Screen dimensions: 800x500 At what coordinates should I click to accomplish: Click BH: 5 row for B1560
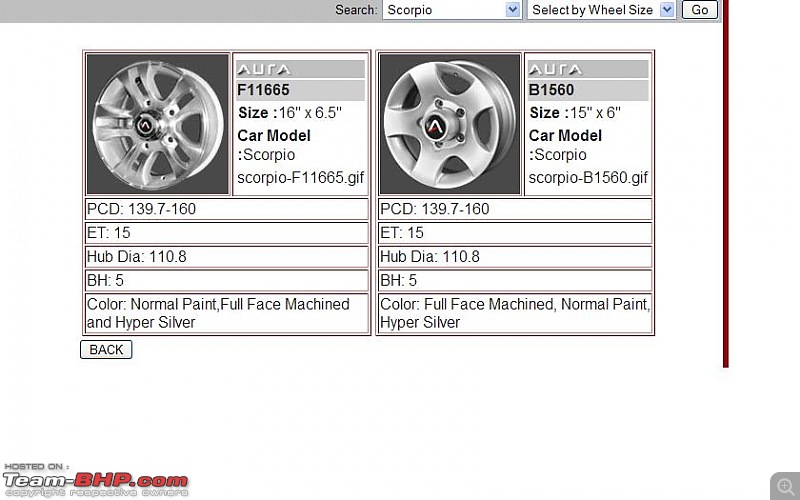[x=515, y=281]
